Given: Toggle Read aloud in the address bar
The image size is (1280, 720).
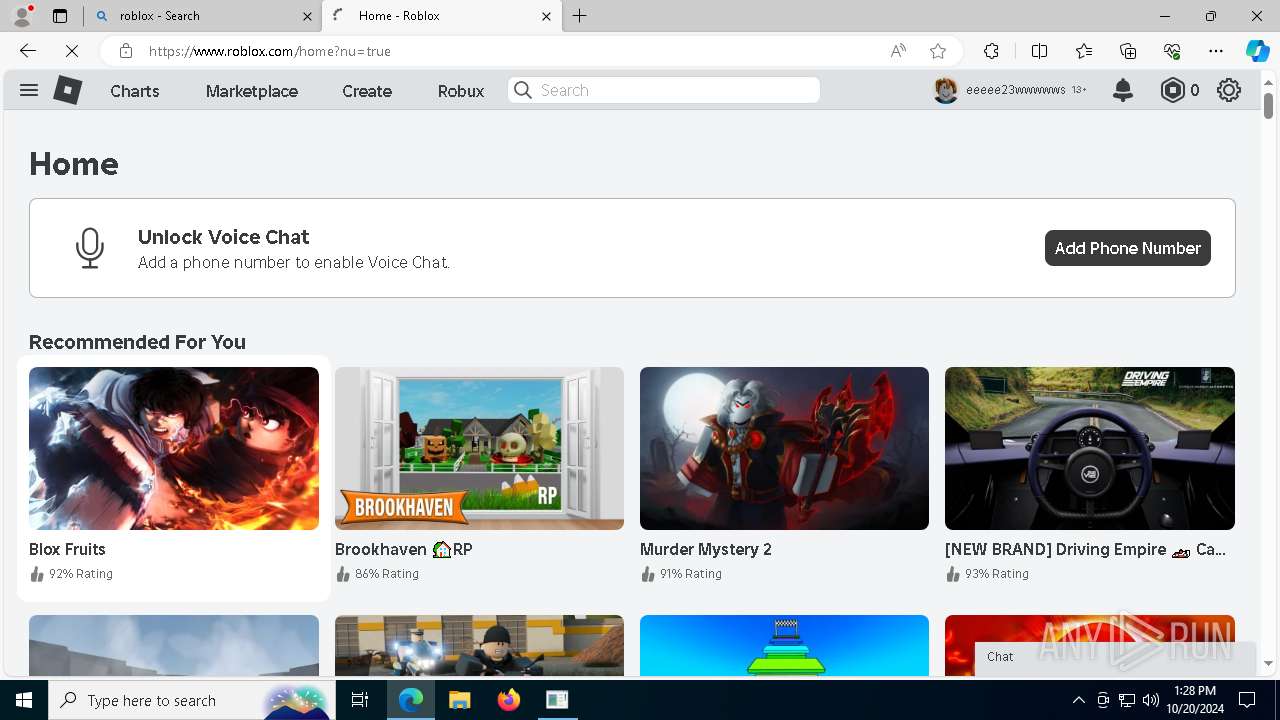Looking at the screenshot, I should click(898, 51).
